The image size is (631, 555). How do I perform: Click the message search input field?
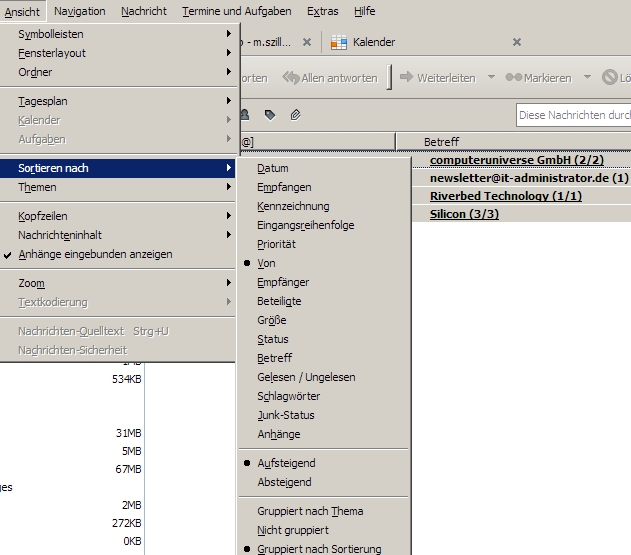(x=573, y=115)
